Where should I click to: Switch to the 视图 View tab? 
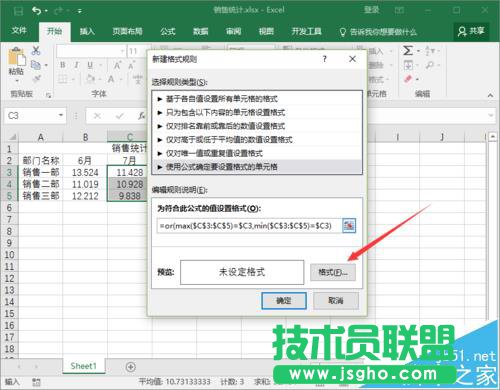[266, 32]
